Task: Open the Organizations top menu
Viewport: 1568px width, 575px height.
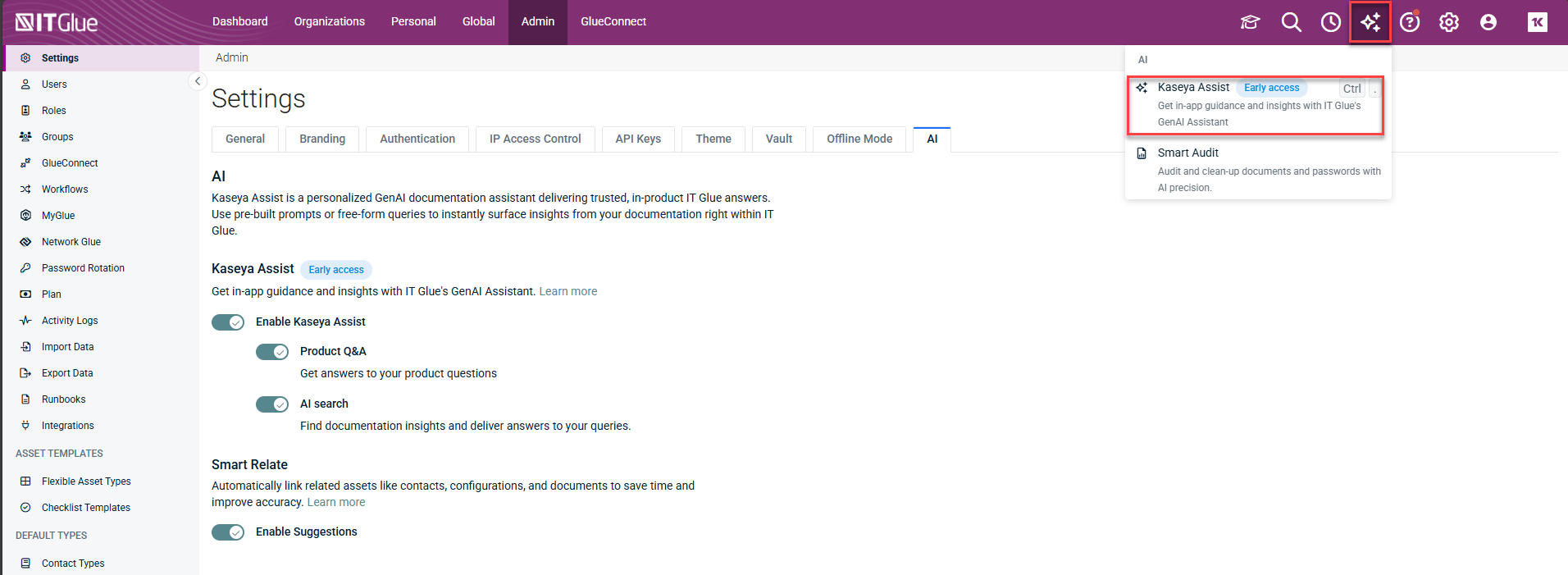Action: (x=330, y=21)
